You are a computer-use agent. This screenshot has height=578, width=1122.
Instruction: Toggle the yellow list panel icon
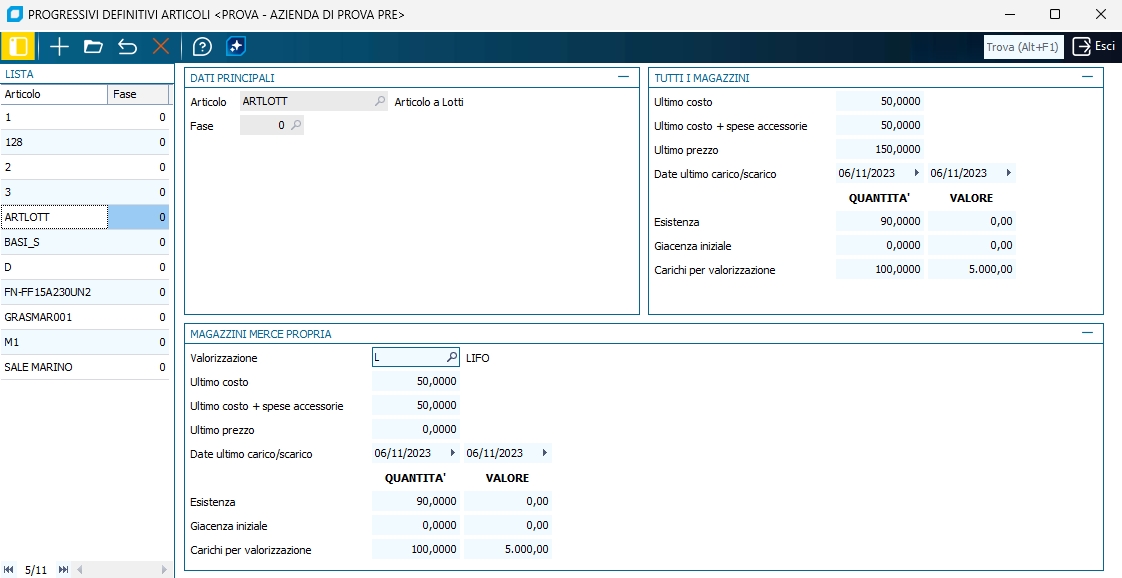click(18, 47)
